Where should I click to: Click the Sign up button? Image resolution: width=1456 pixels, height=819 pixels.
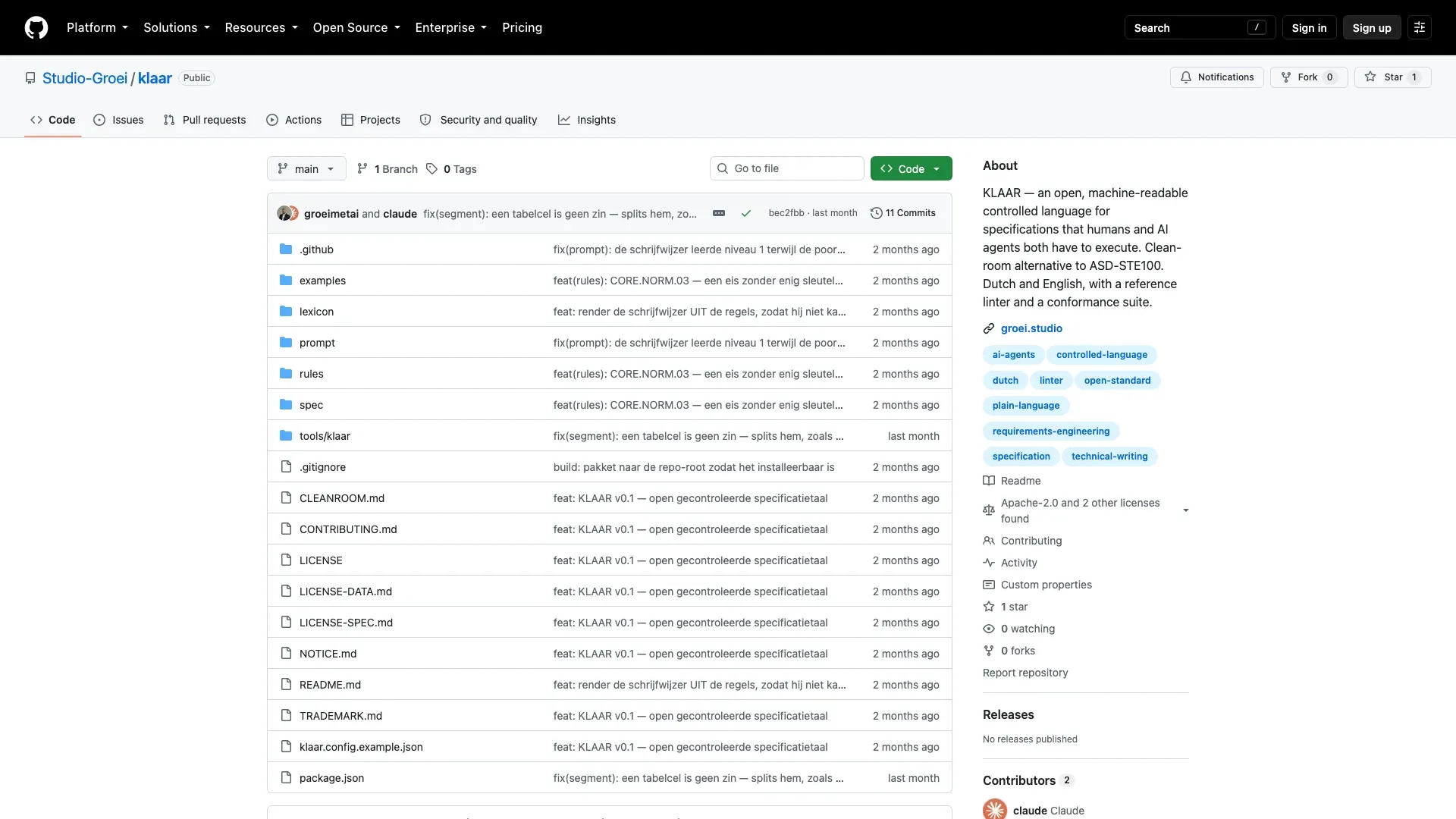1372,27
